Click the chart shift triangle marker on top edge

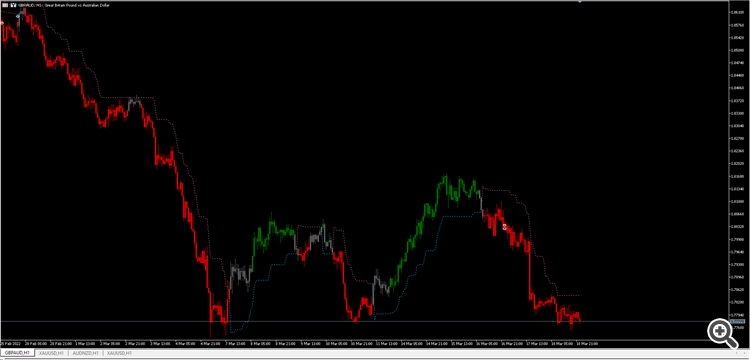coord(580,1)
